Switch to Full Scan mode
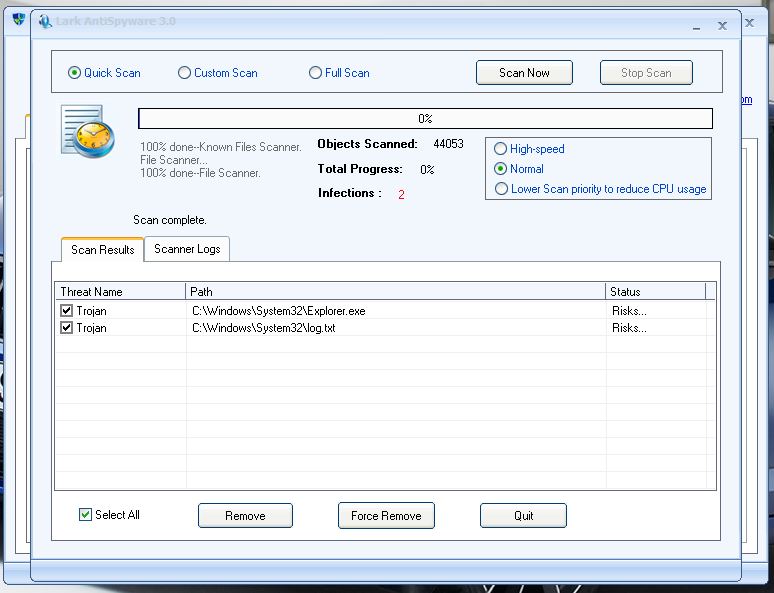This screenshot has width=774, height=593. [315, 73]
